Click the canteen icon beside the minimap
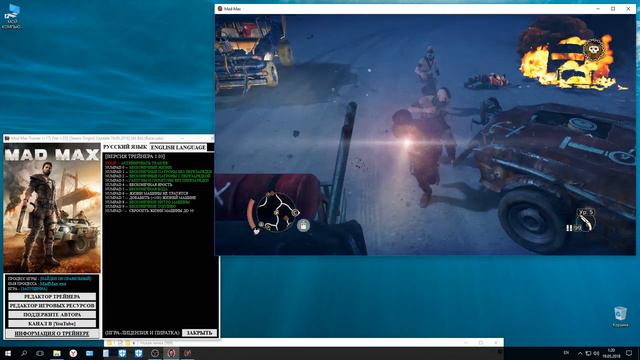 point(303,225)
